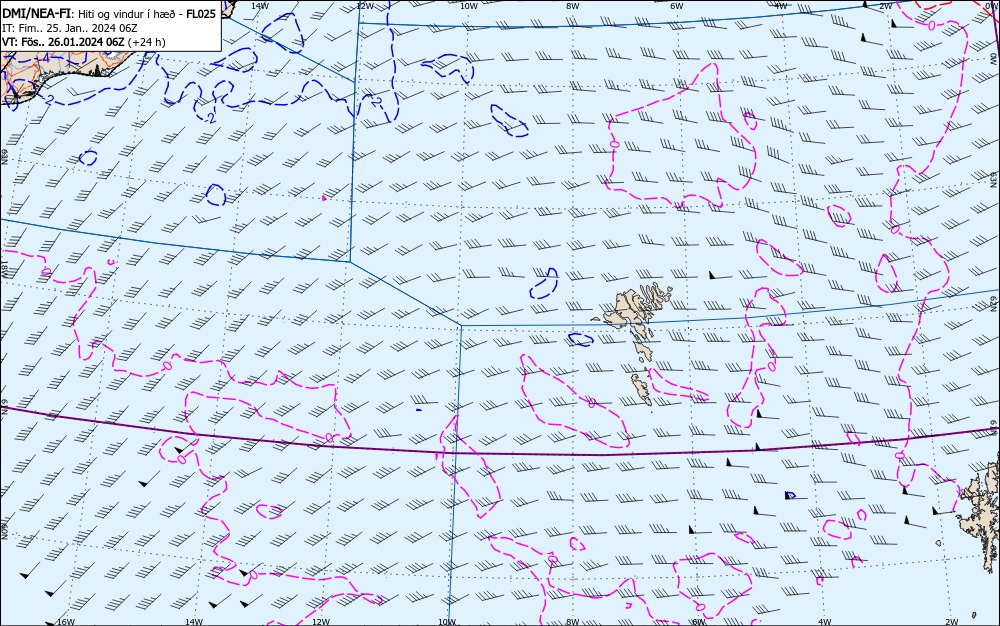Click the '2W' longitude label on top edge
Viewport: 1000px width, 626px height.
(886, 6)
